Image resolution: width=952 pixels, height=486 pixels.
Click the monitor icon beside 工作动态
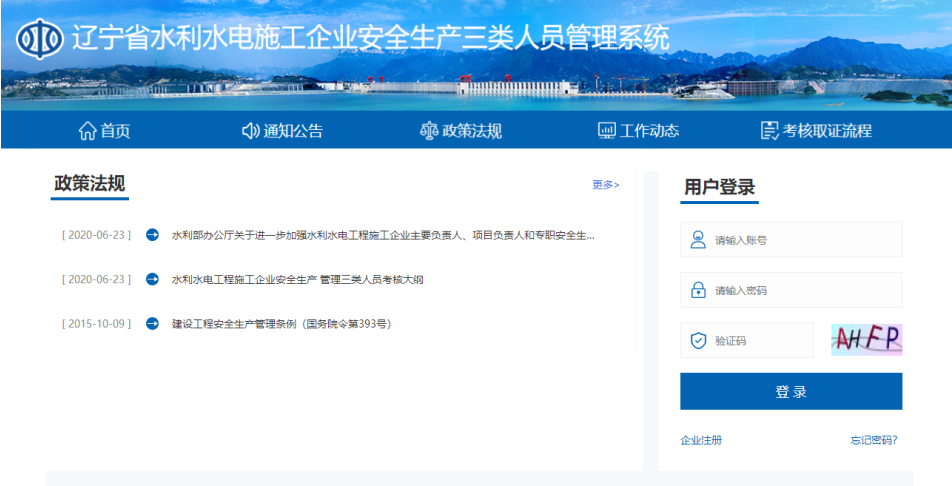(607, 131)
